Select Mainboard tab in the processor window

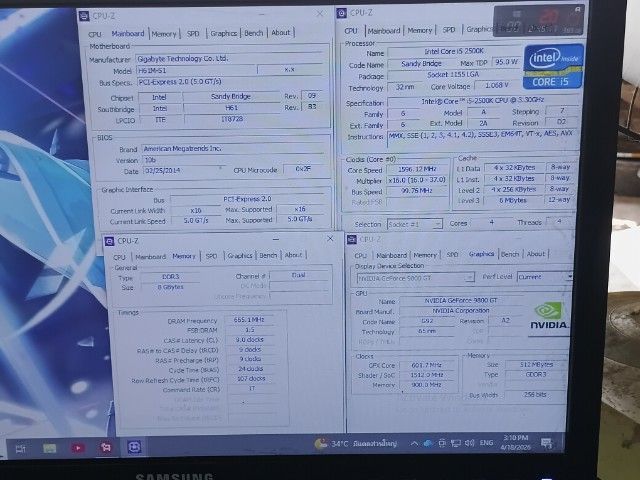coord(384,31)
